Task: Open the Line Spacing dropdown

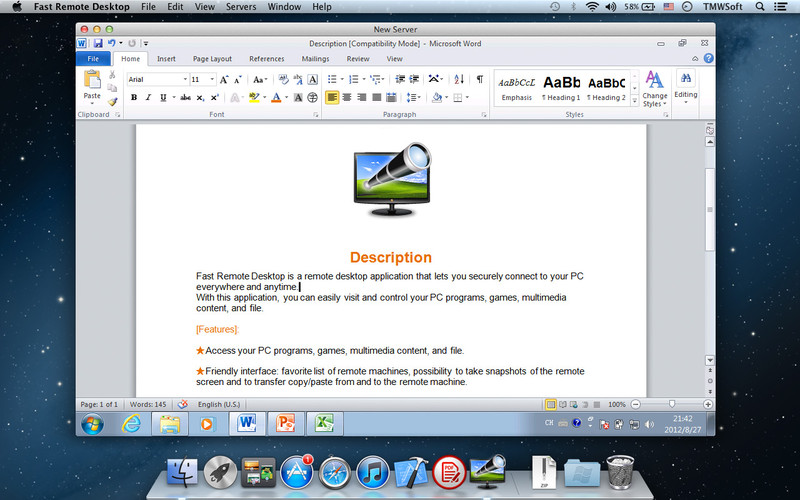Action: [x=413, y=97]
